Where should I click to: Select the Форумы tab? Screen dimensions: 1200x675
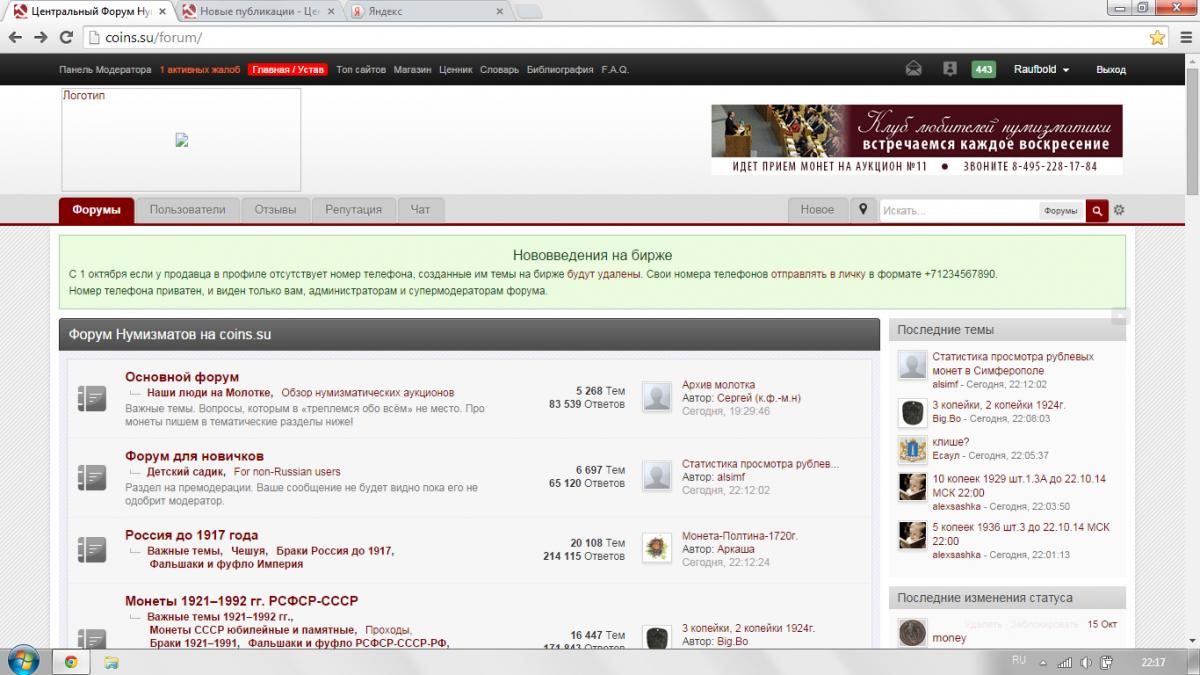(x=96, y=210)
